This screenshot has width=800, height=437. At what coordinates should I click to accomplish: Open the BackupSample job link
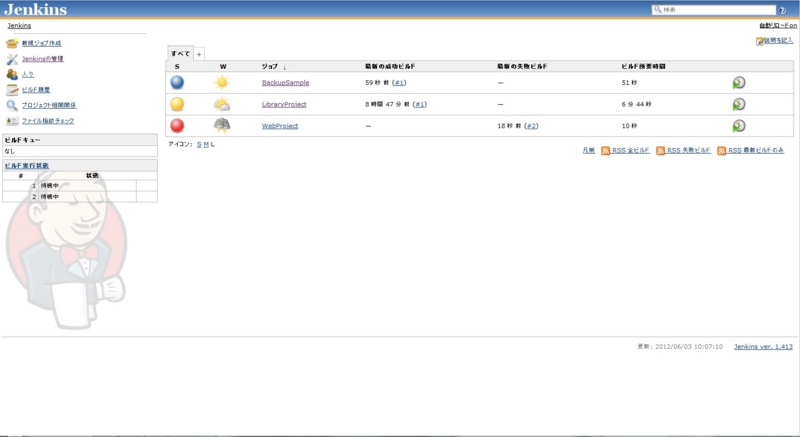(x=285, y=83)
